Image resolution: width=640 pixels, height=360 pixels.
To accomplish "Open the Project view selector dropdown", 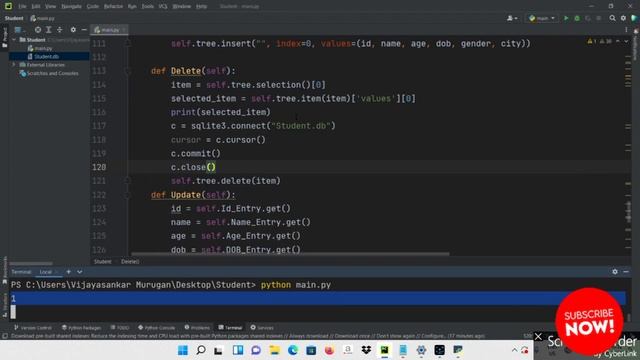I will [x=19, y=30].
